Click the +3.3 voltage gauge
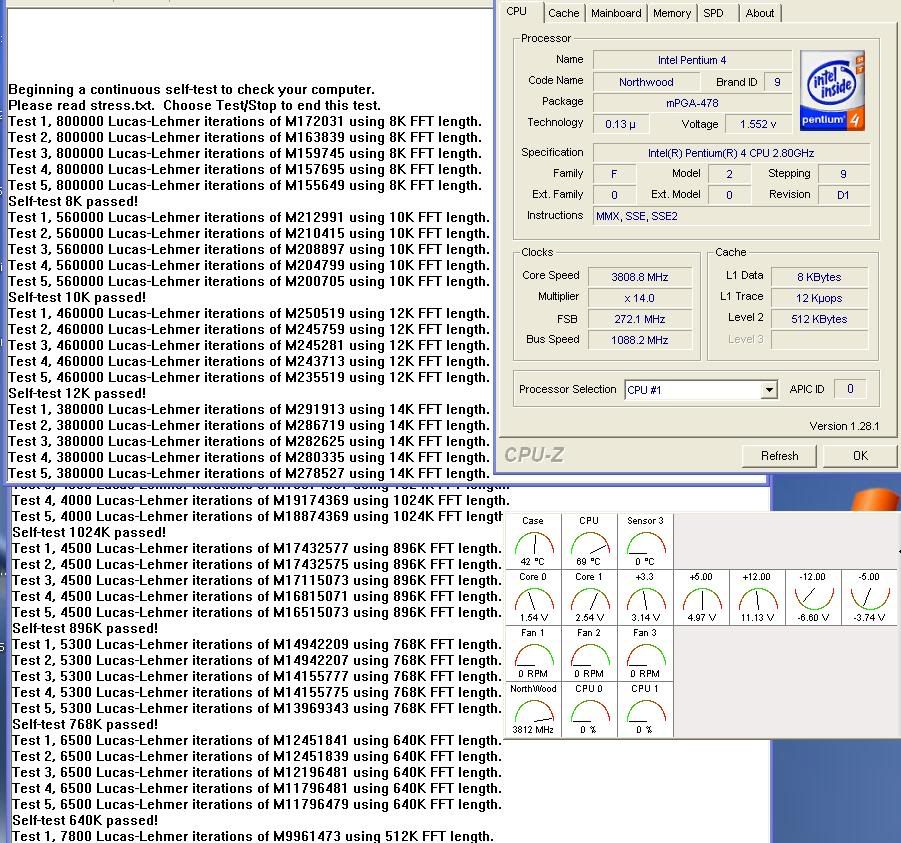The height and width of the screenshot is (843, 901). tap(645, 597)
